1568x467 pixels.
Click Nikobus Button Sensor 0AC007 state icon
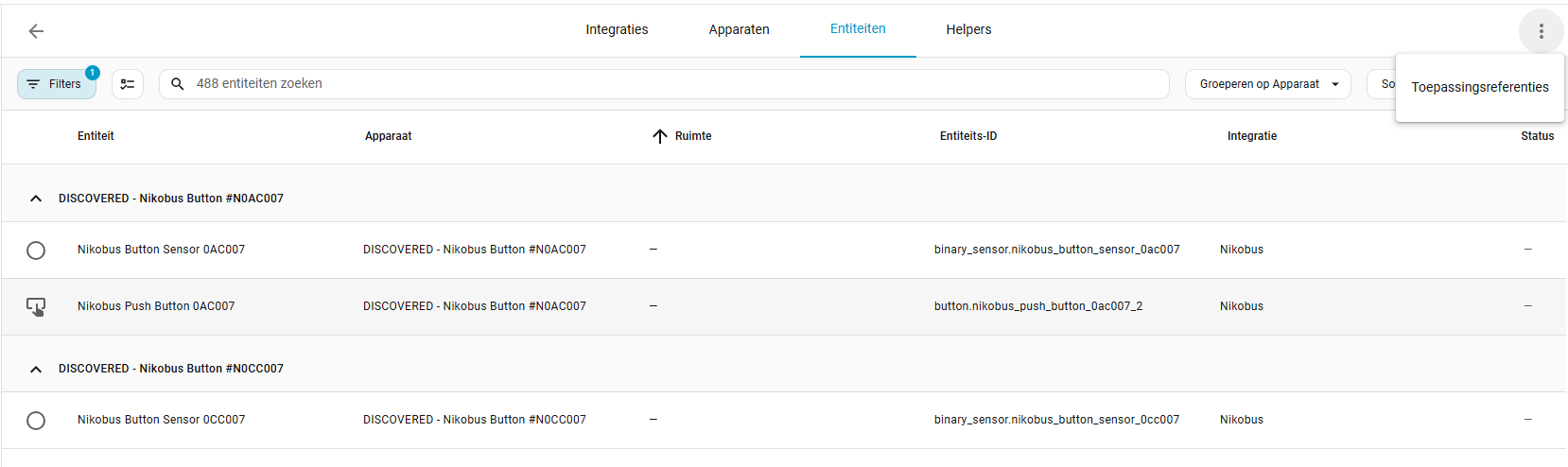click(36, 250)
